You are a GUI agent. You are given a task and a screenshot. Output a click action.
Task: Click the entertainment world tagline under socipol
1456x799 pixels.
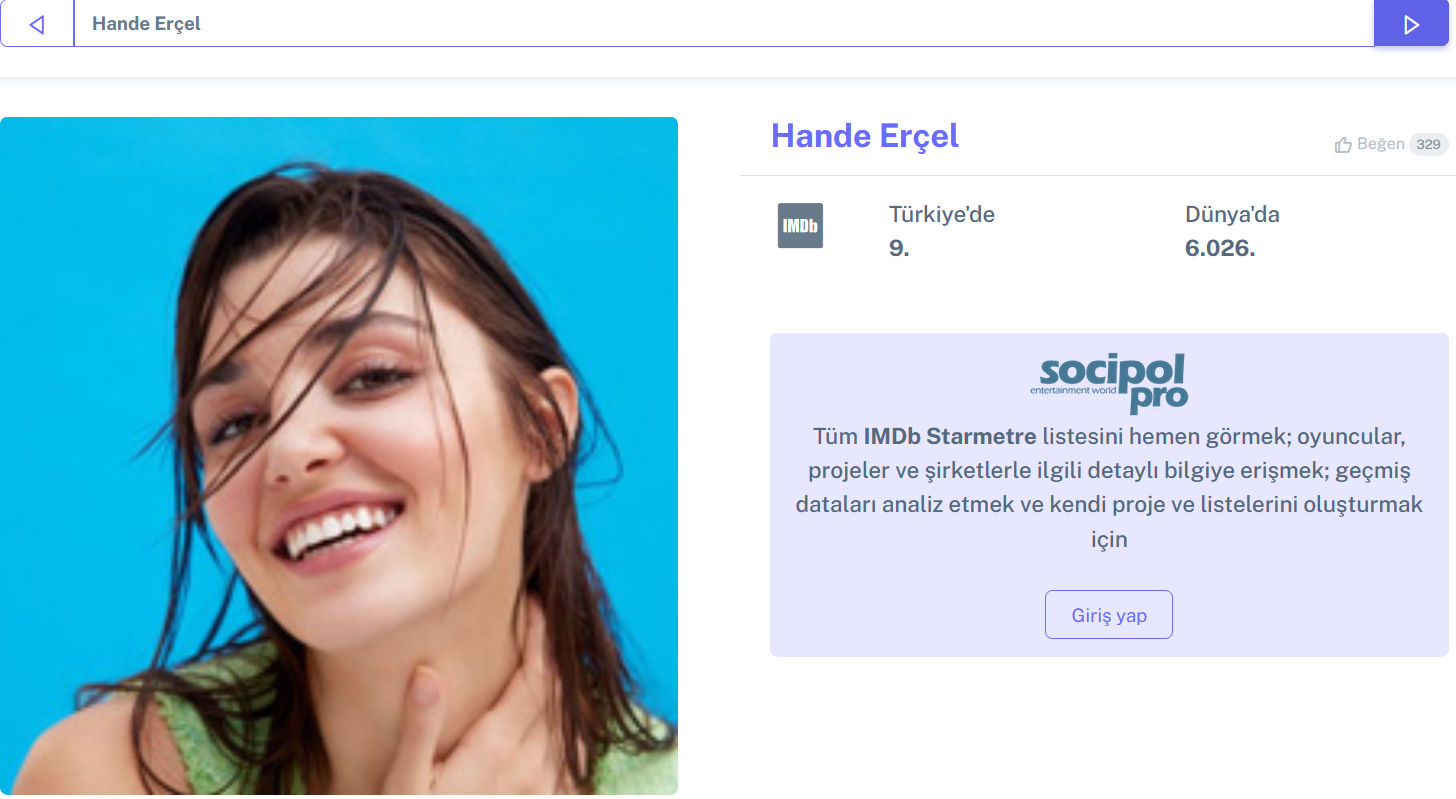[x=1076, y=390]
